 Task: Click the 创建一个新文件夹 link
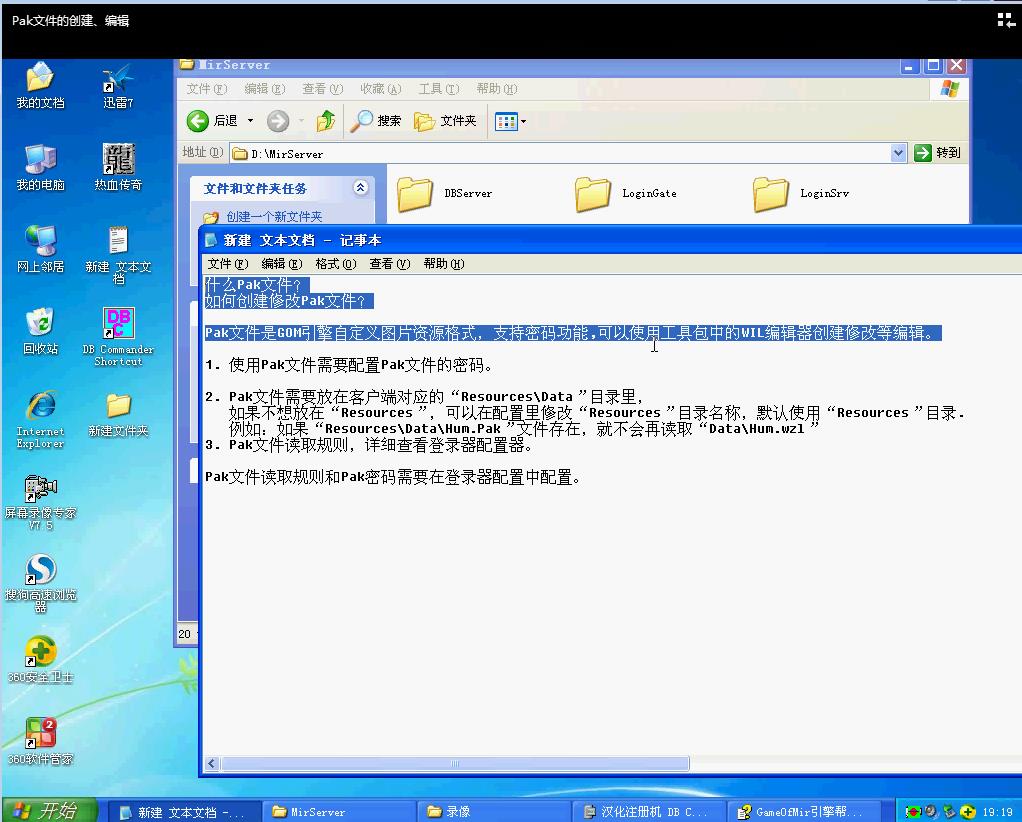(x=274, y=216)
